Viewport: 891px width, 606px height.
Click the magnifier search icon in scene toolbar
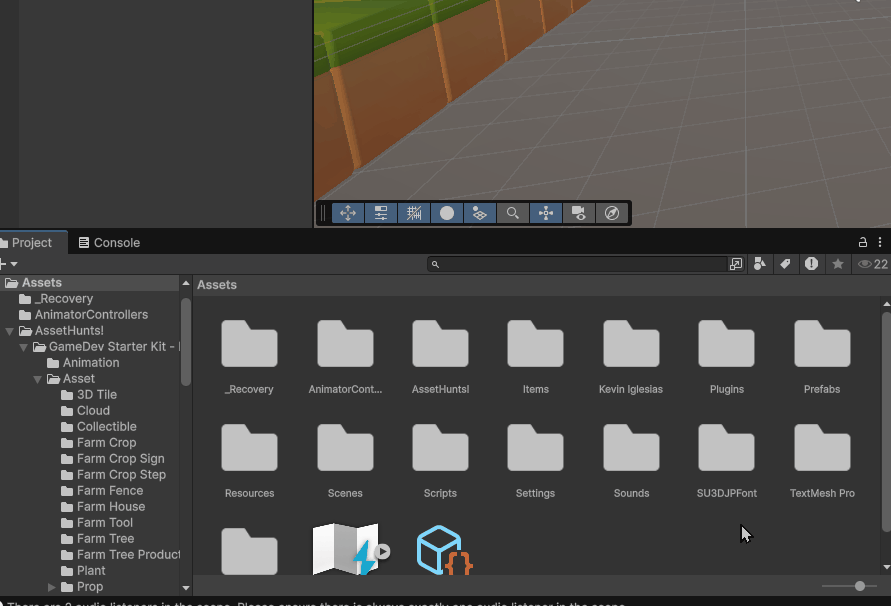513,213
